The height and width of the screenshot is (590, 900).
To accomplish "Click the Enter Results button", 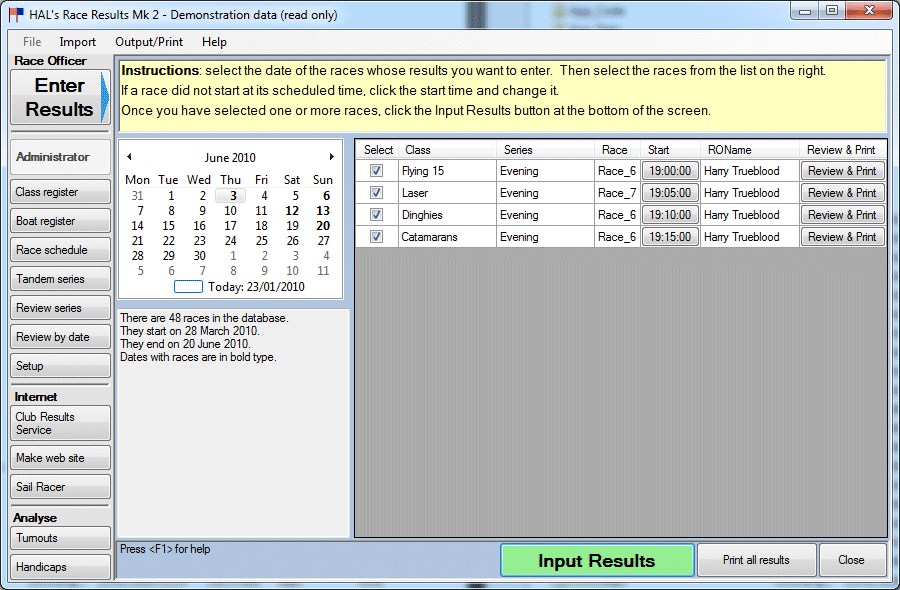I will click(x=60, y=97).
